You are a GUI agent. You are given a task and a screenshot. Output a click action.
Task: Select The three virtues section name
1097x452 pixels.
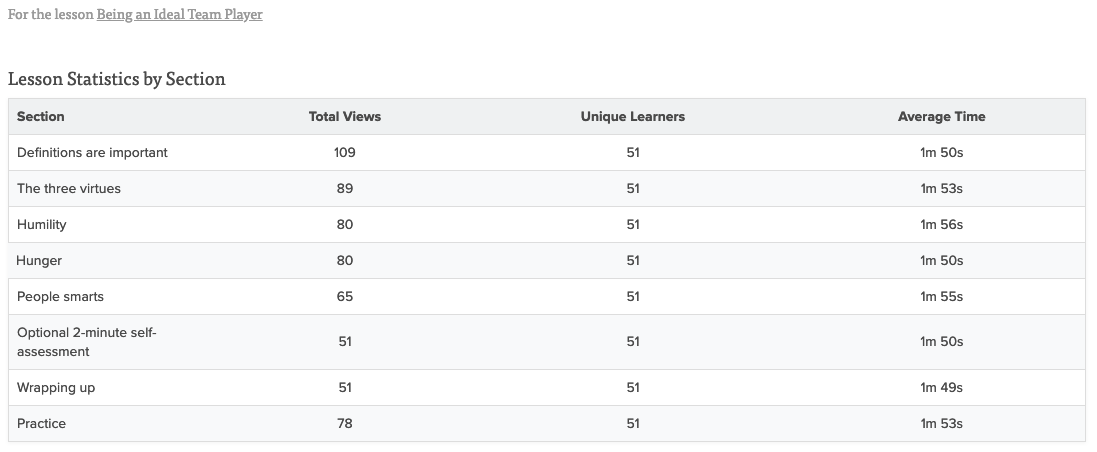point(69,189)
